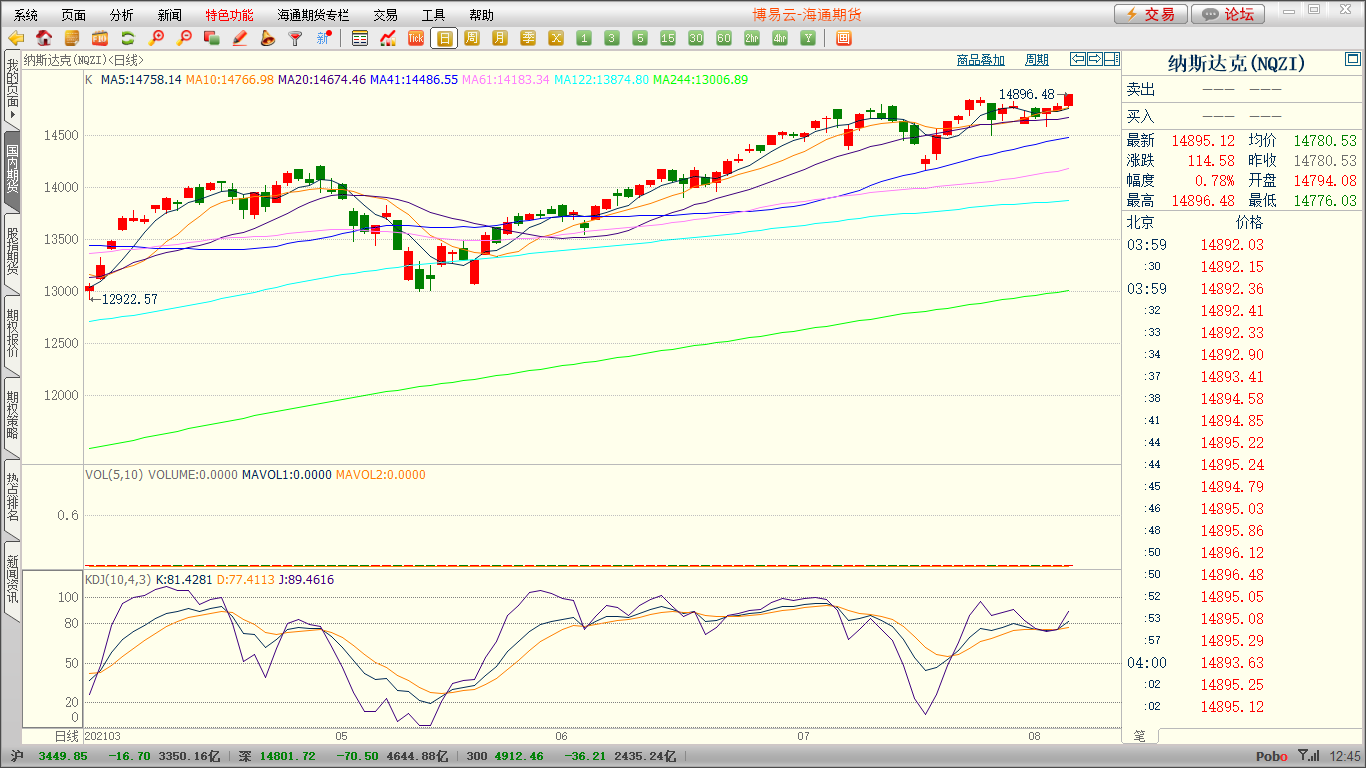Go to next instrument with right arrow box
This screenshot has height=768, width=1366.
coord(1095,59)
